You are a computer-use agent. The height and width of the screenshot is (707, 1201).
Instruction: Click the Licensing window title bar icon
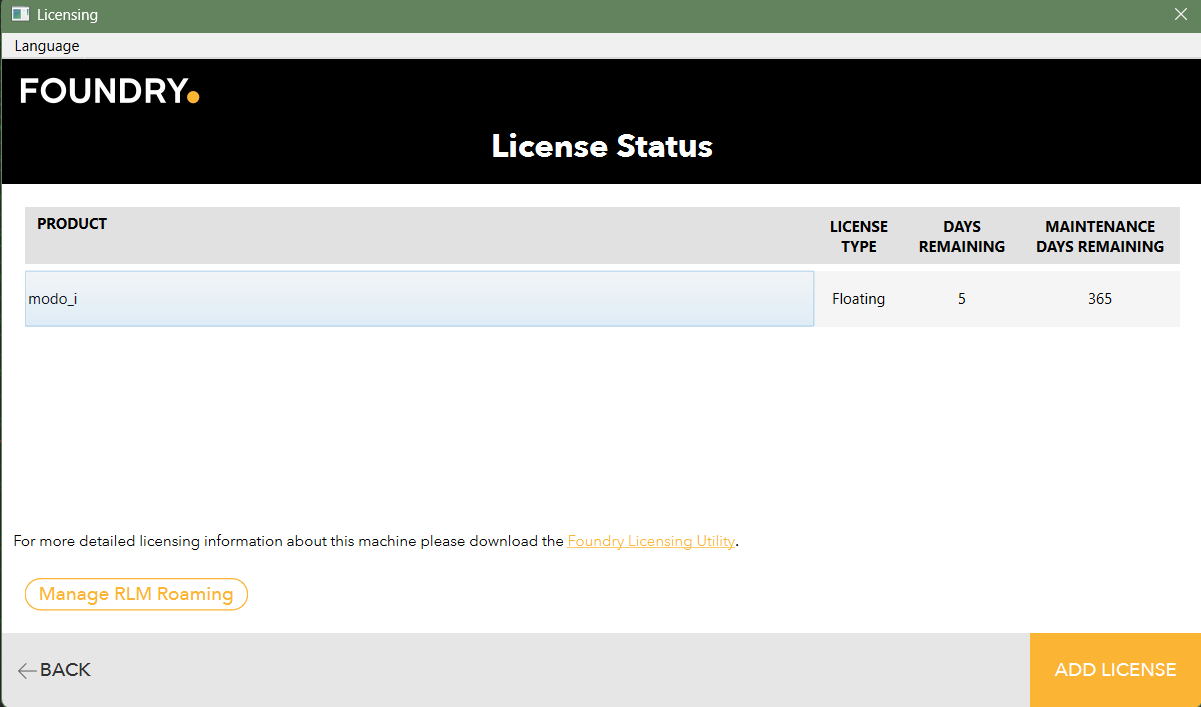[x=19, y=15]
